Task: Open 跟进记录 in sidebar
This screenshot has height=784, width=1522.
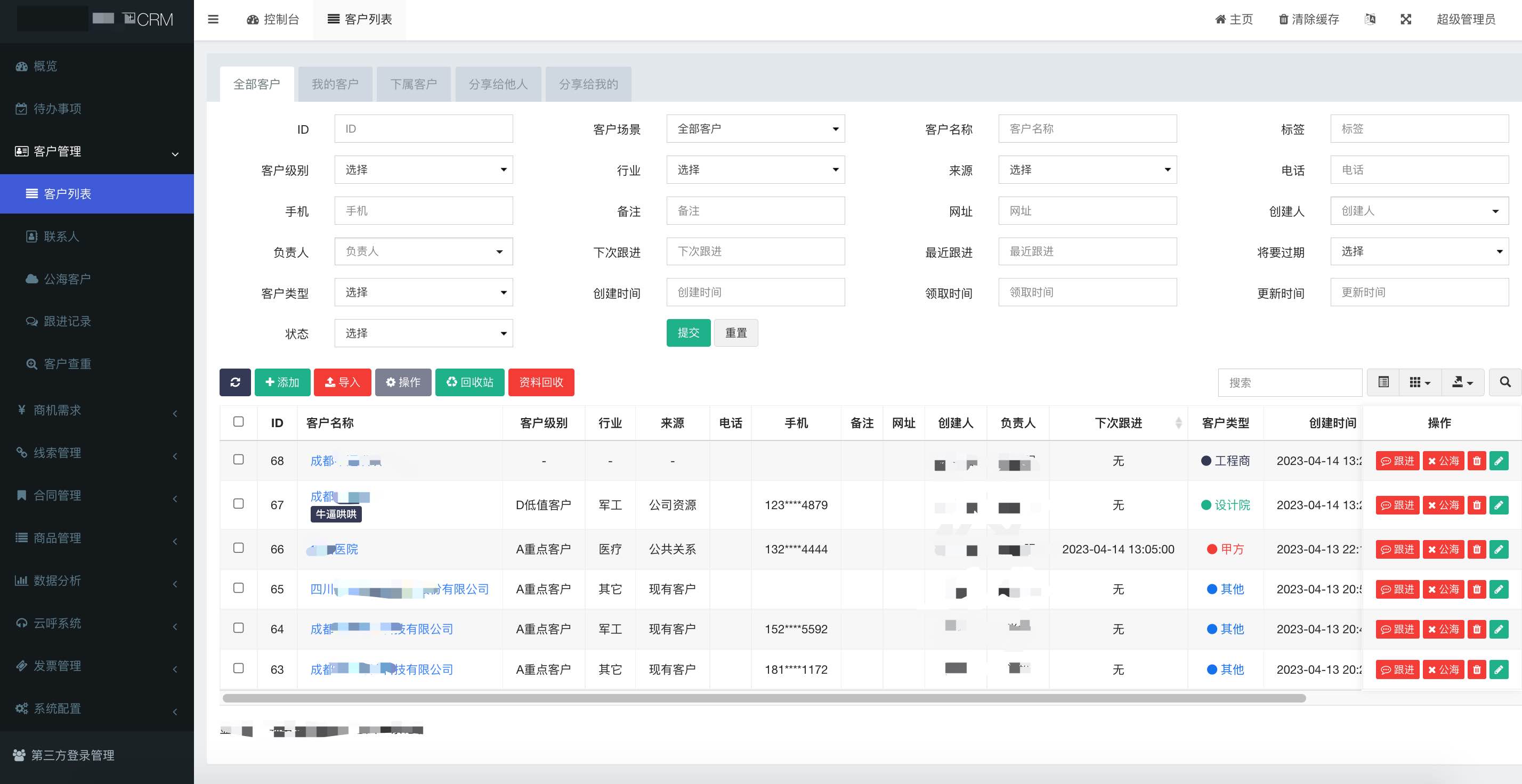Action: 97,321
